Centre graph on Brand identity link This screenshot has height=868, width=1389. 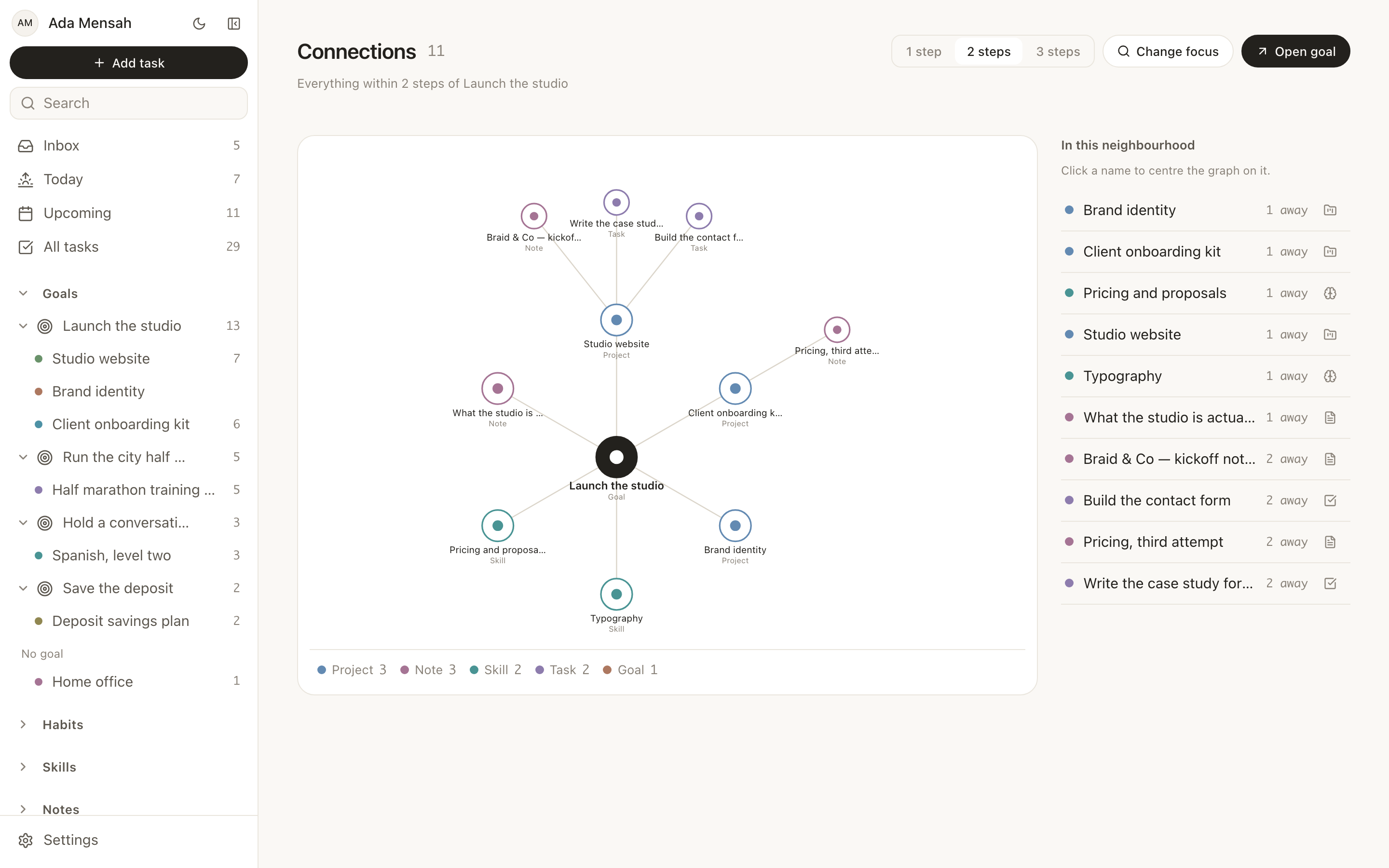(x=1129, y=210)
